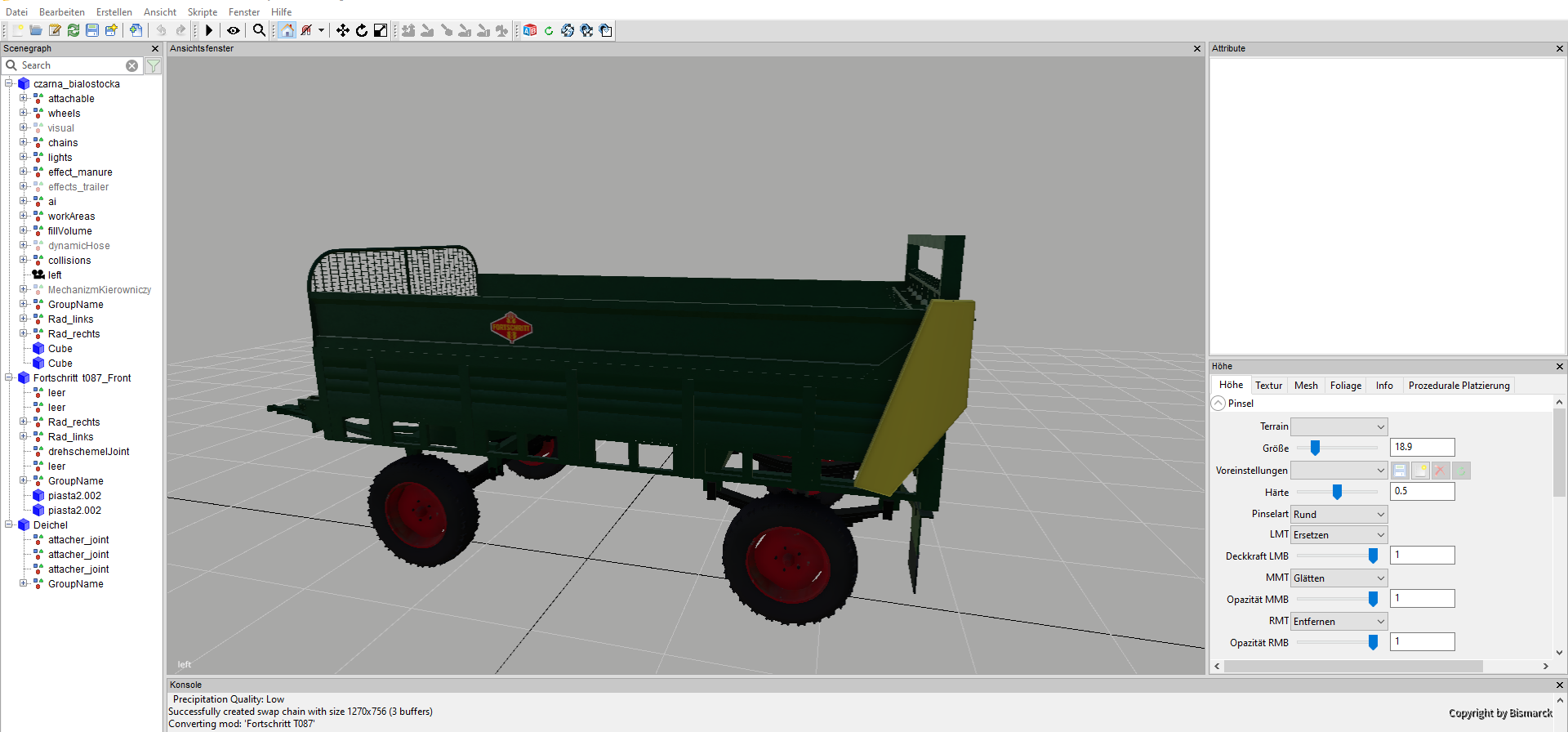The width and height of the screenshot is (1568, 732).
Task: Select the drehschemelJoint tree item
Action: (x=88, y=452)
